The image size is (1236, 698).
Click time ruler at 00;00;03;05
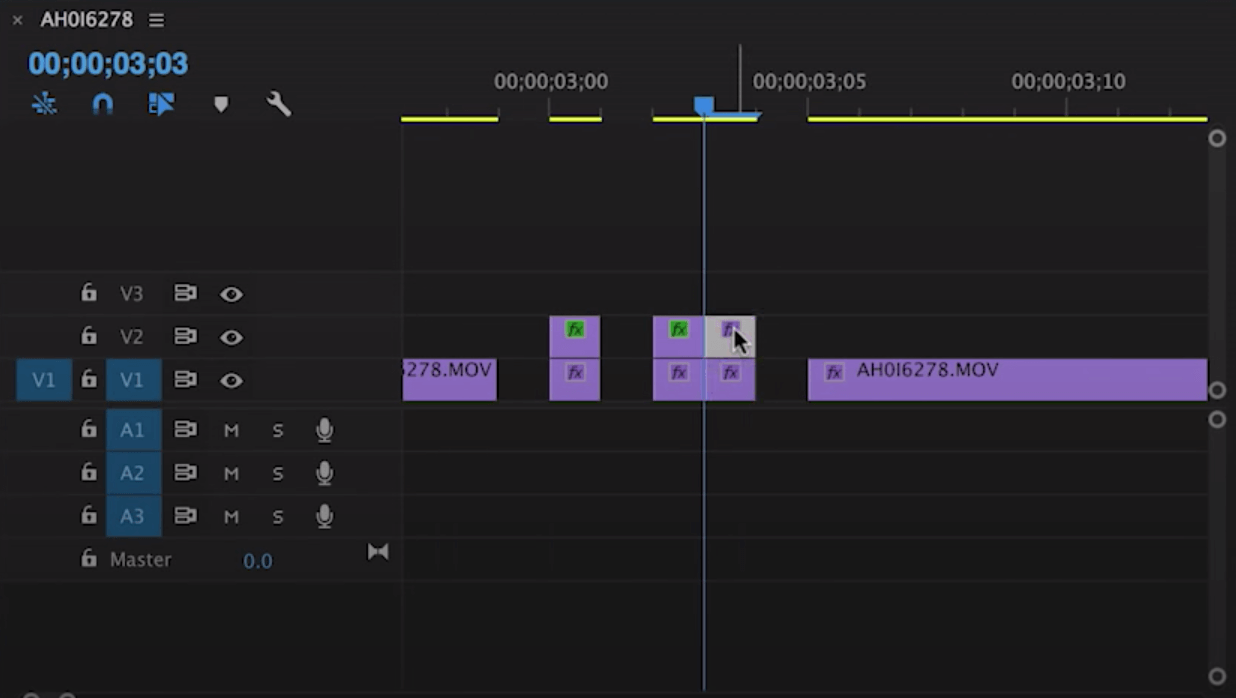(x=809, y=82)
